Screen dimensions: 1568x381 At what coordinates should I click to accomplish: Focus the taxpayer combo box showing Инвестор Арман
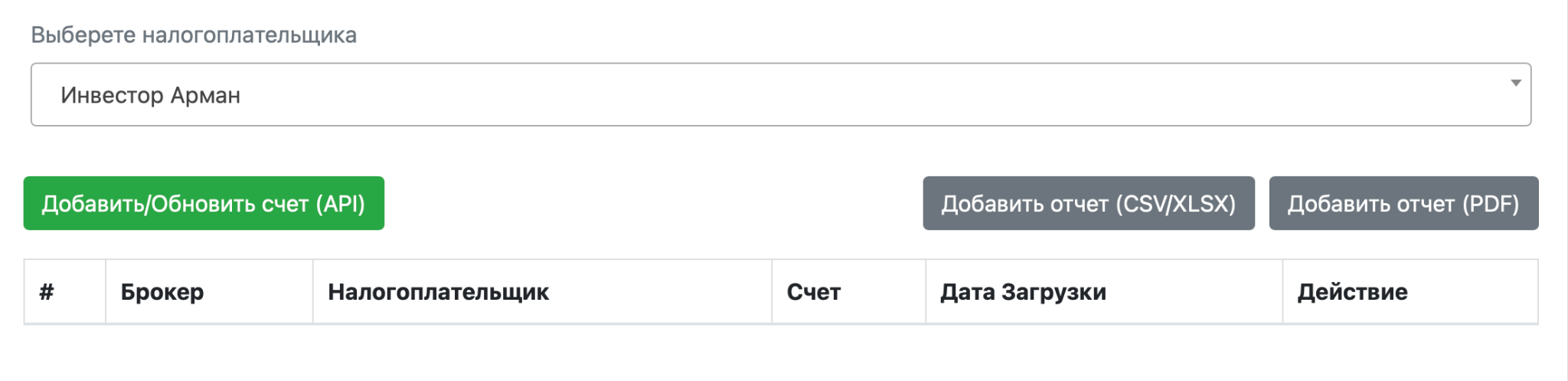point(779,94)
